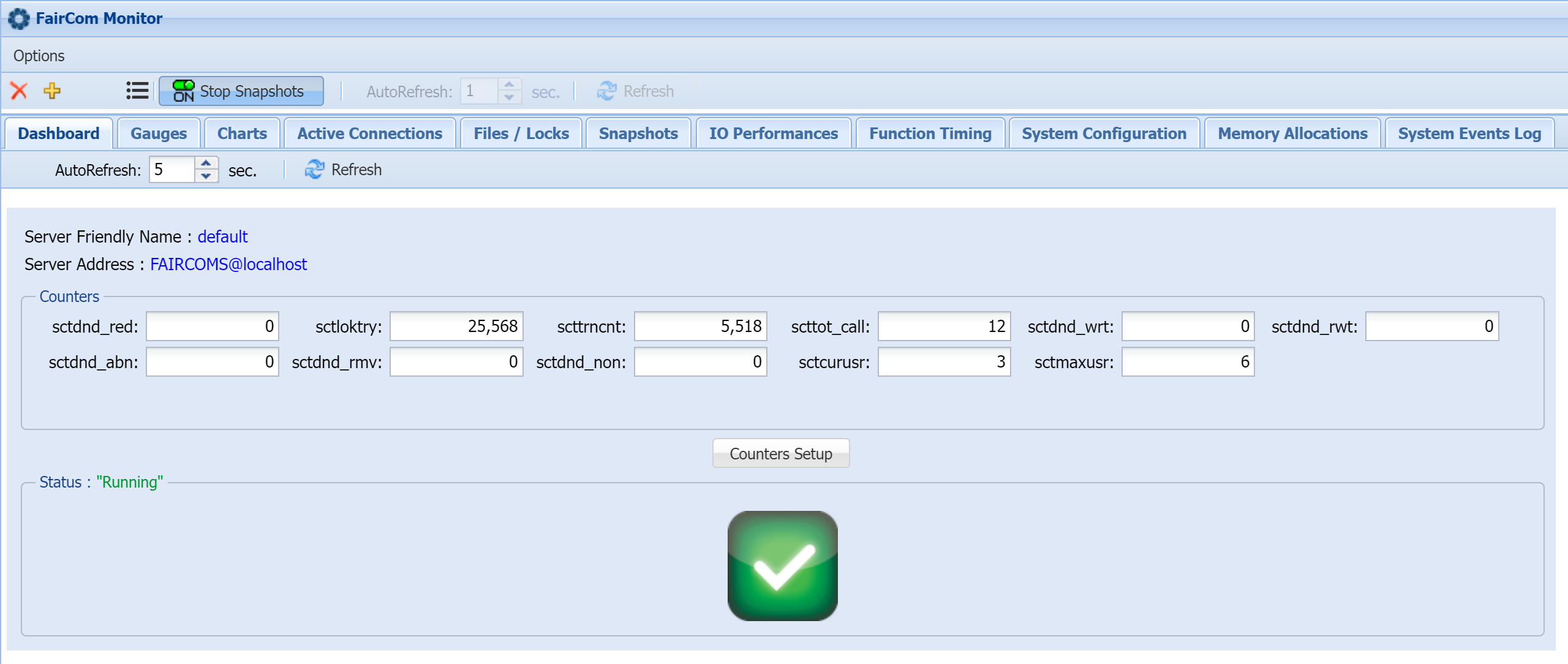Select the scttot_call counter field
The image size is (1568, 664).
[x=944, y=326]
